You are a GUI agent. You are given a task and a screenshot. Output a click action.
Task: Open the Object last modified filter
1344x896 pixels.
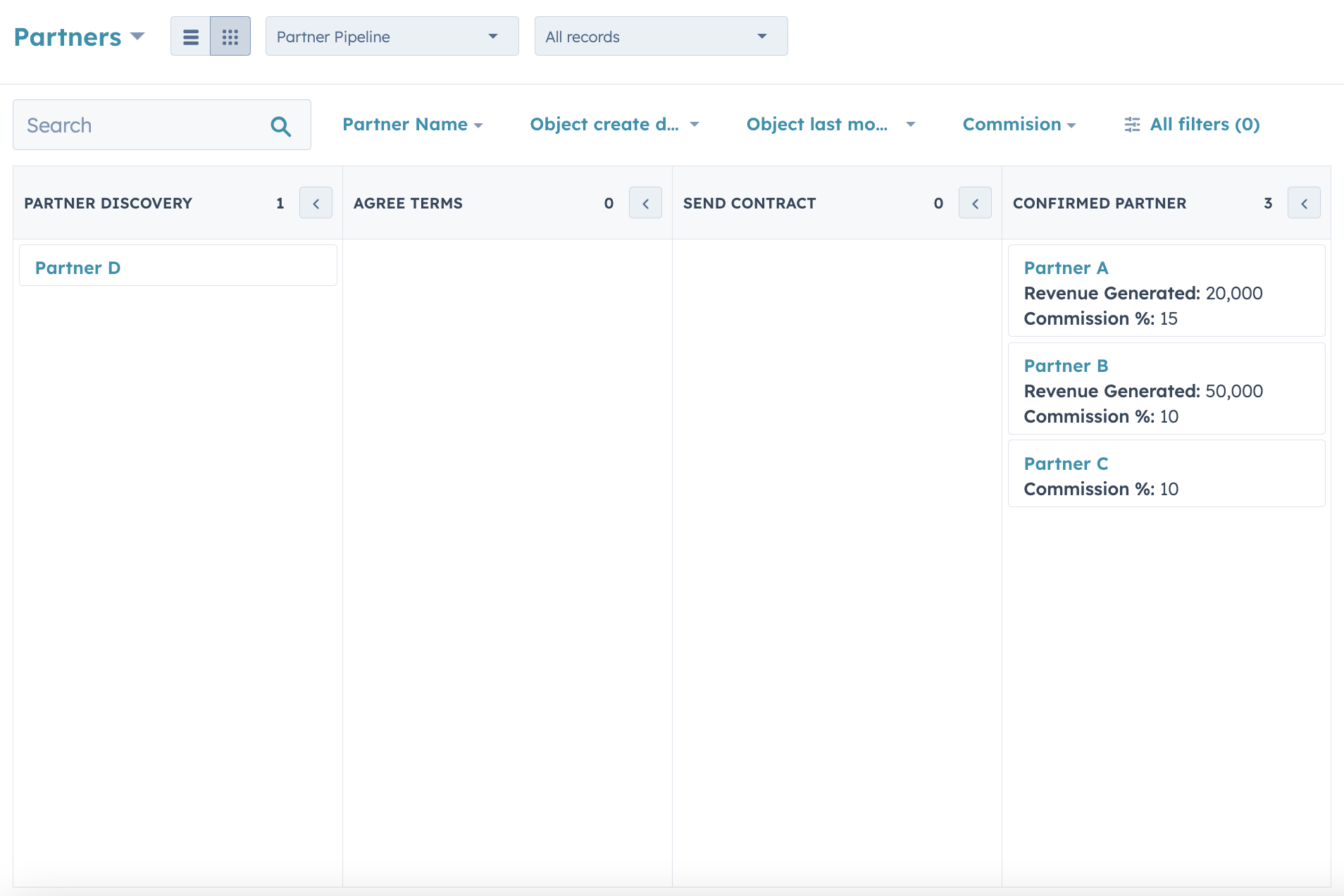click(x=830, y=125)
